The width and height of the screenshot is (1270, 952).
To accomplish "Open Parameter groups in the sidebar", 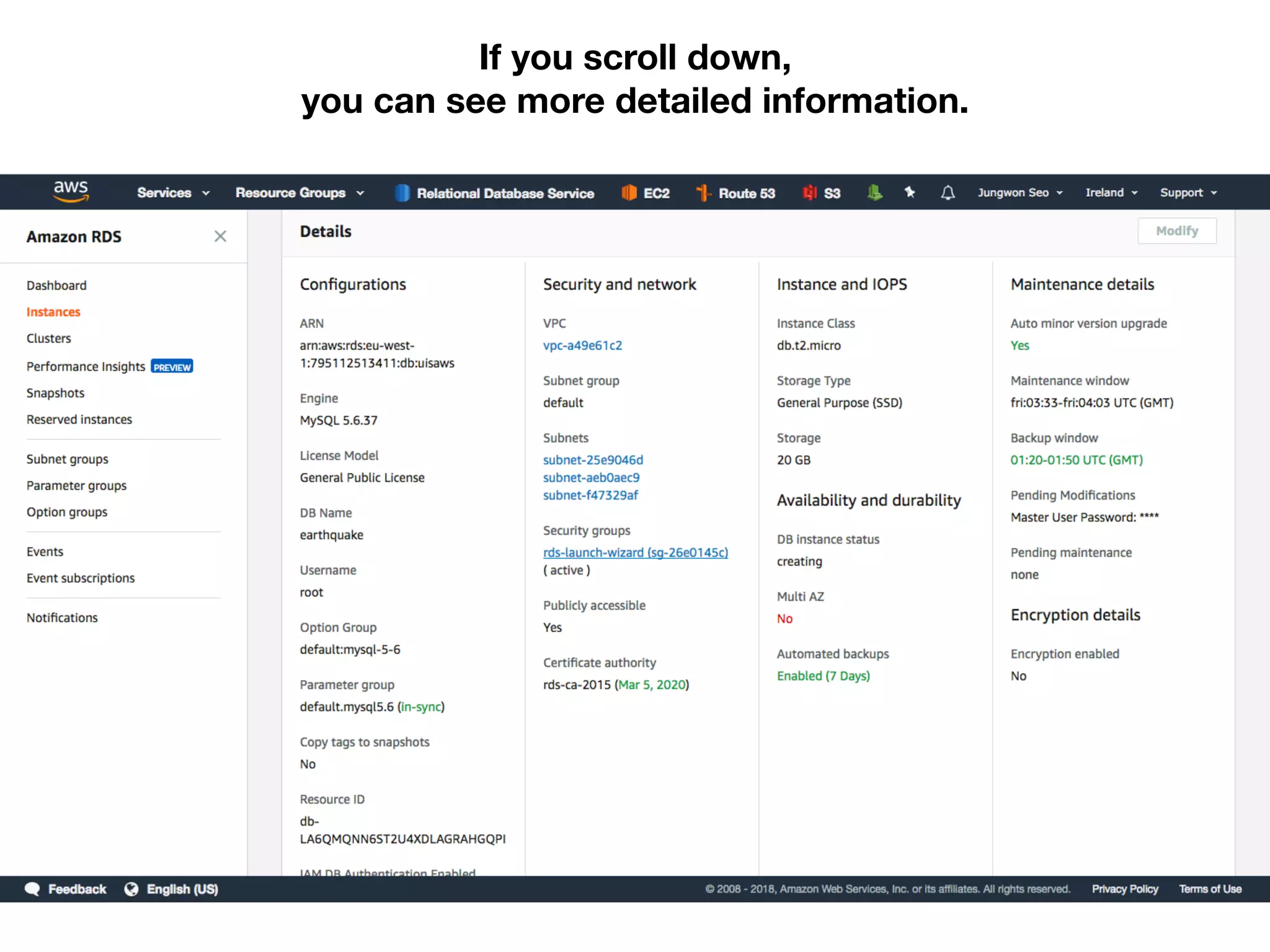I will (x=76, y=485).
